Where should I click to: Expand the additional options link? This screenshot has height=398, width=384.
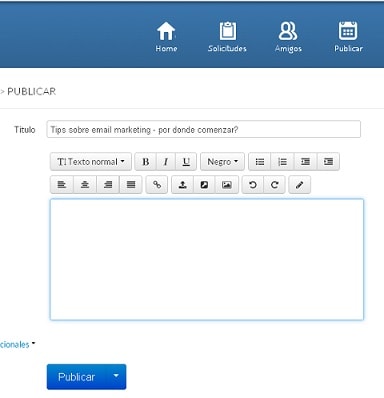point(17,344)
